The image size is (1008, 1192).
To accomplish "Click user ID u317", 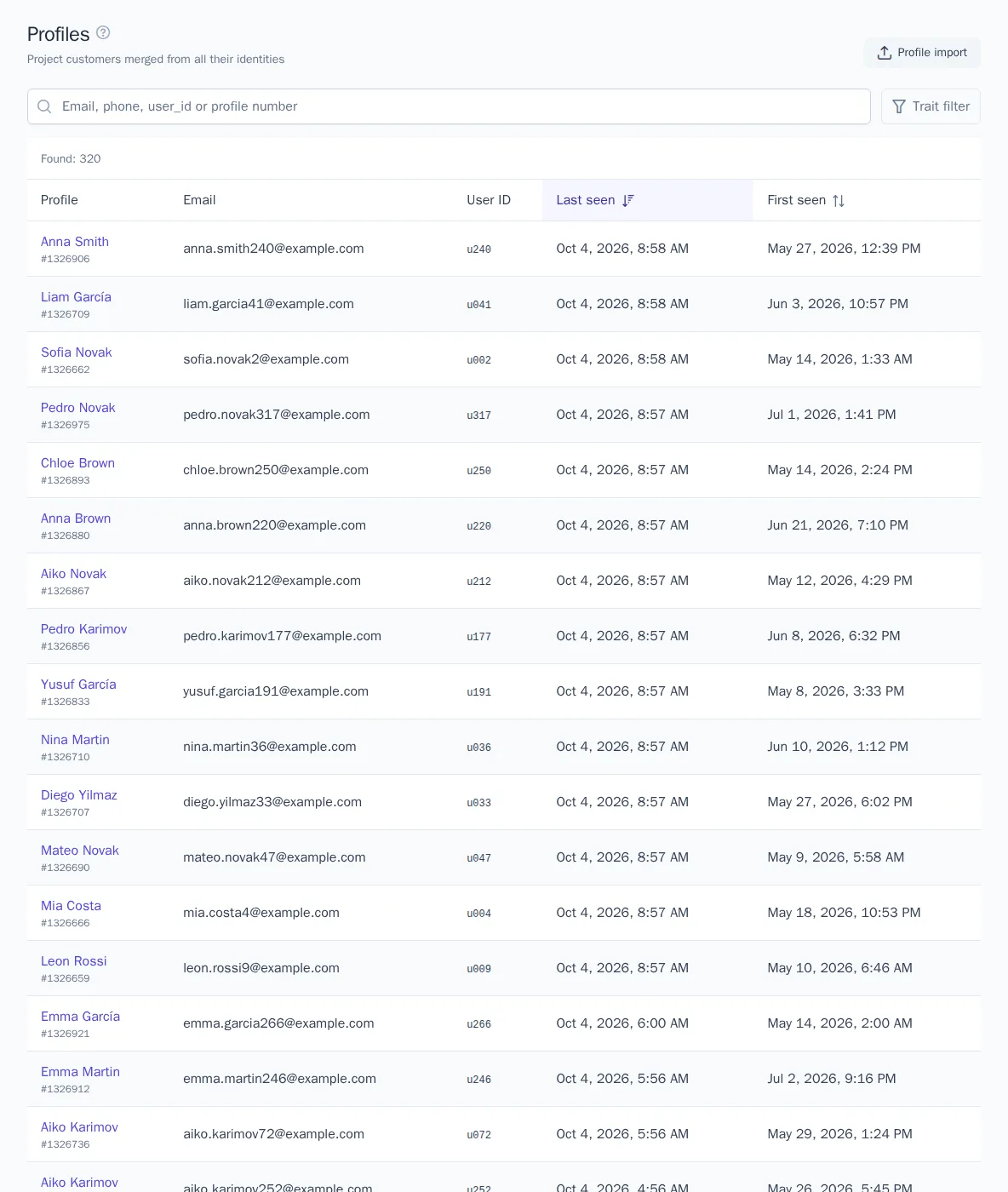I will [478, 415].
